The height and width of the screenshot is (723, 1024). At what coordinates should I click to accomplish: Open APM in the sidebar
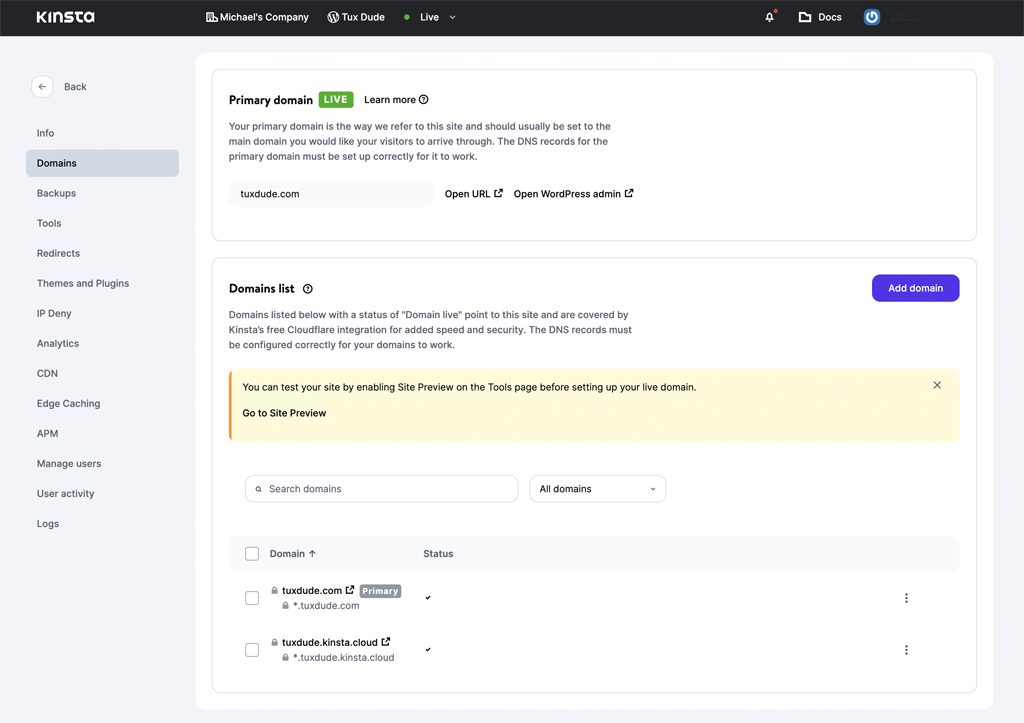click(x=48, y=434)
